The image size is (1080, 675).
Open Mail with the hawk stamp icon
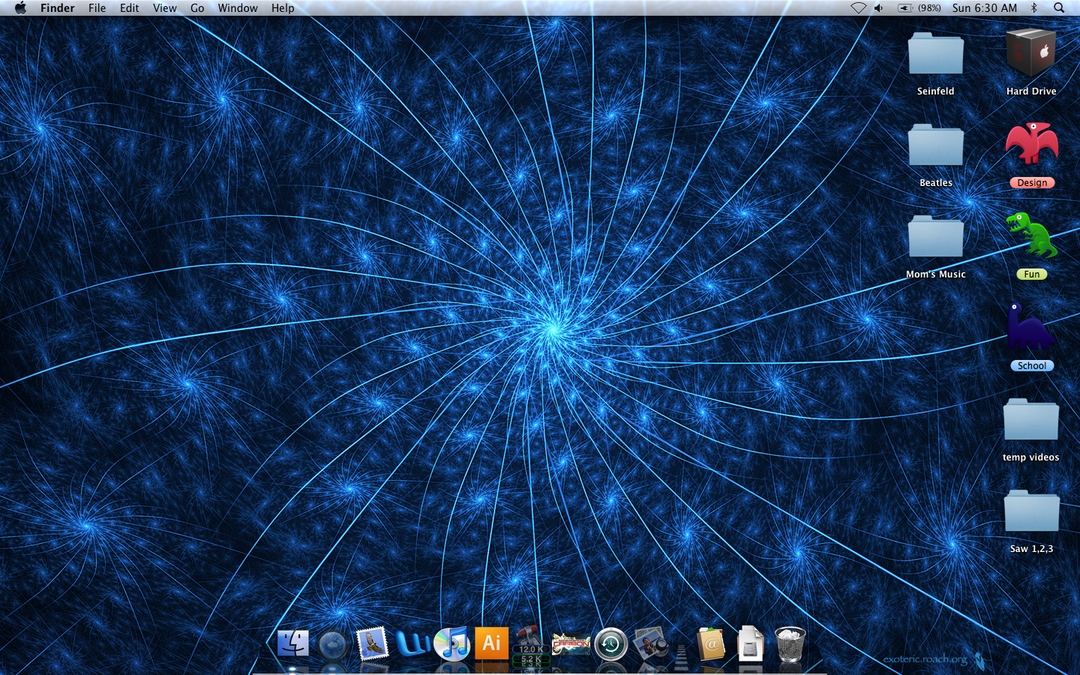point(373,644)
